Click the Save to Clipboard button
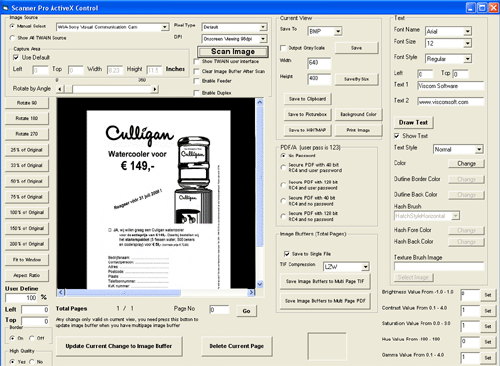The height and width of the screenshot is (366, 500). (307, 99)
